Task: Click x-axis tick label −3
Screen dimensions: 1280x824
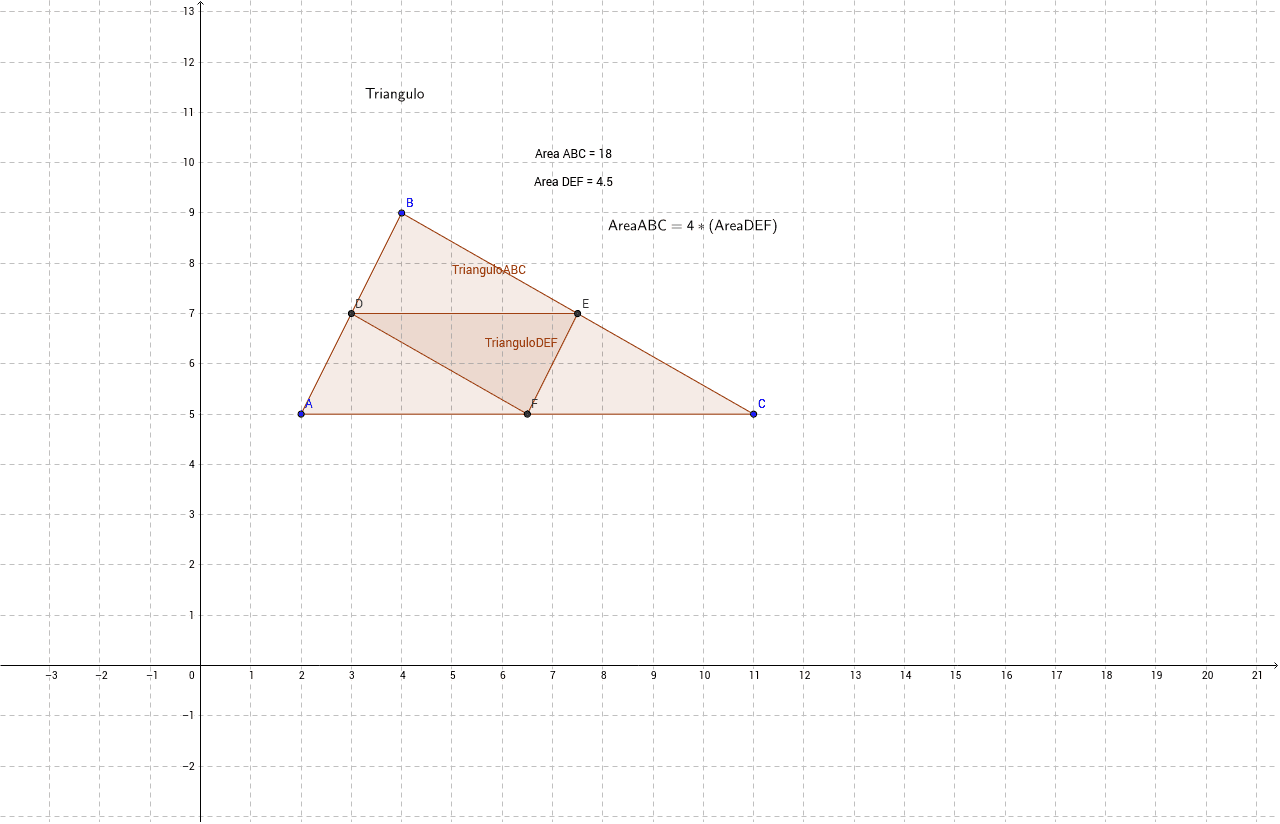Action: pyautogui.click(x=51, y=676)
